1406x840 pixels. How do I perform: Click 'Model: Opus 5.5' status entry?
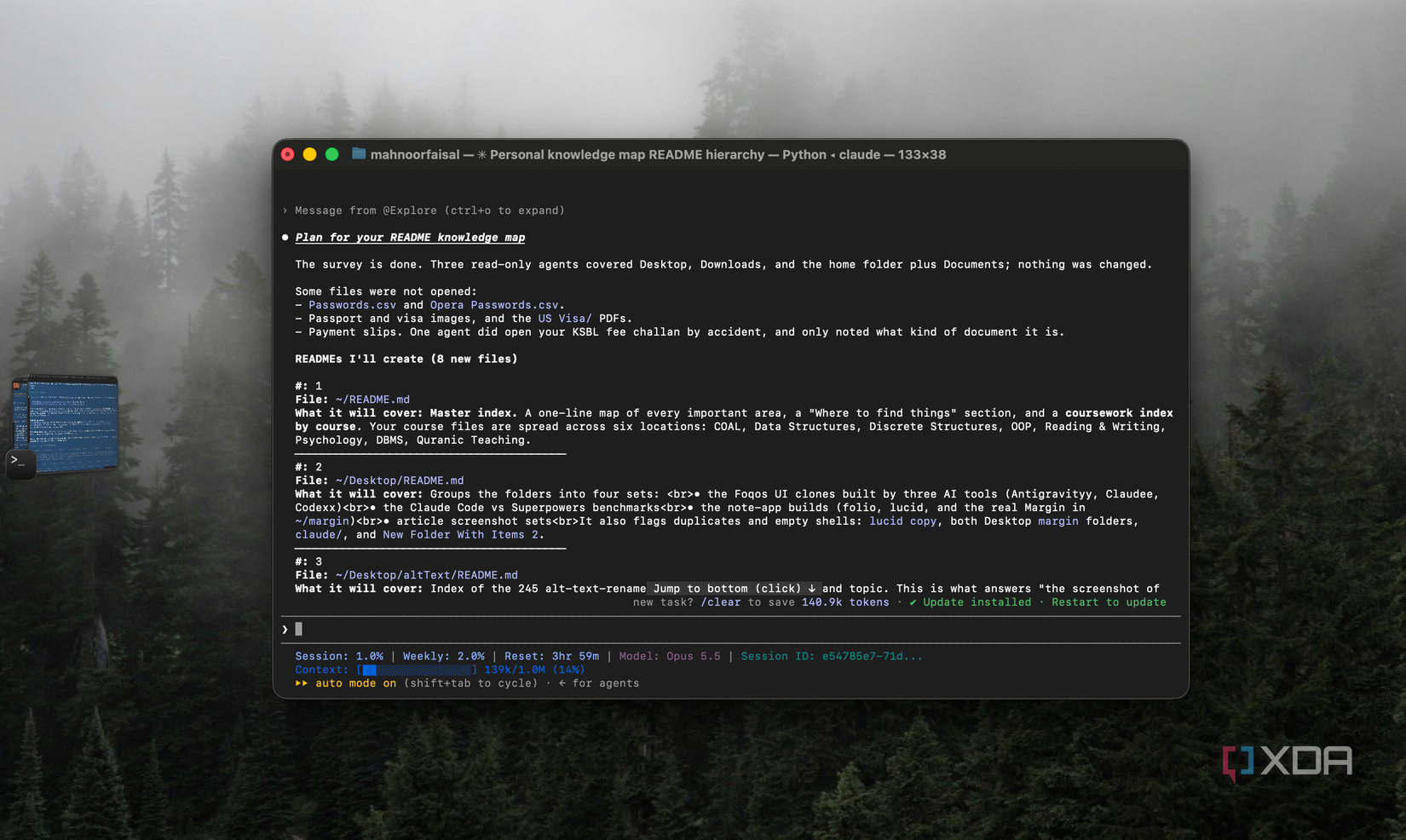[670, 656]
